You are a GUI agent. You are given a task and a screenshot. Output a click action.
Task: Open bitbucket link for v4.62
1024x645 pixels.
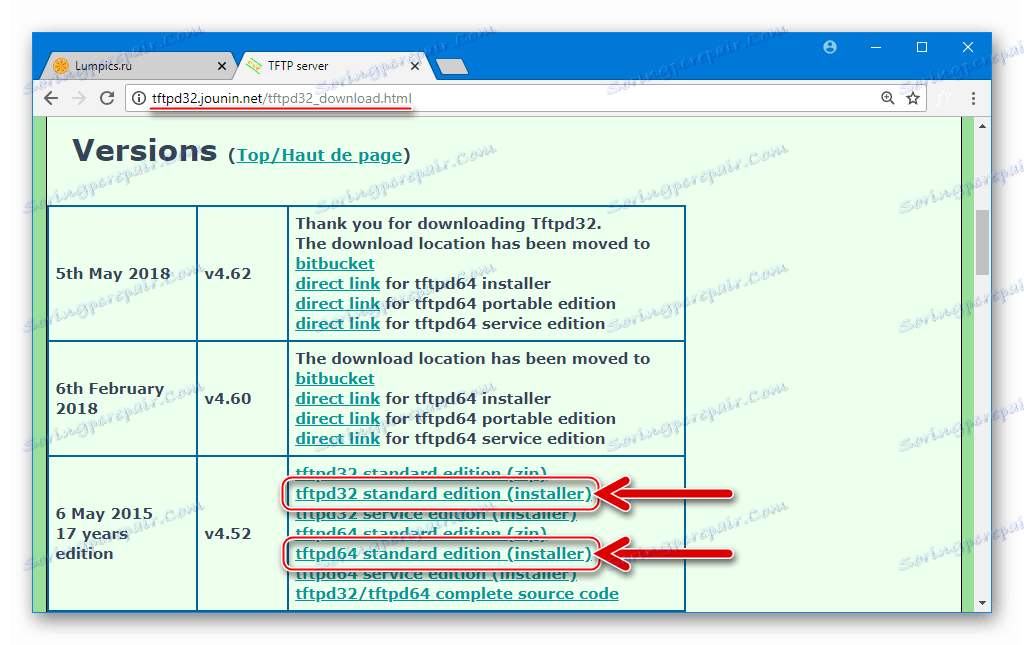point(334,264)
